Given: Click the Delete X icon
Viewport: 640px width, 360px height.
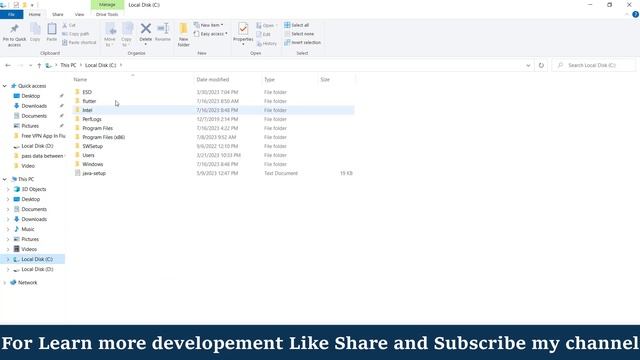Looking at the screenshot, I should point(146,29).
